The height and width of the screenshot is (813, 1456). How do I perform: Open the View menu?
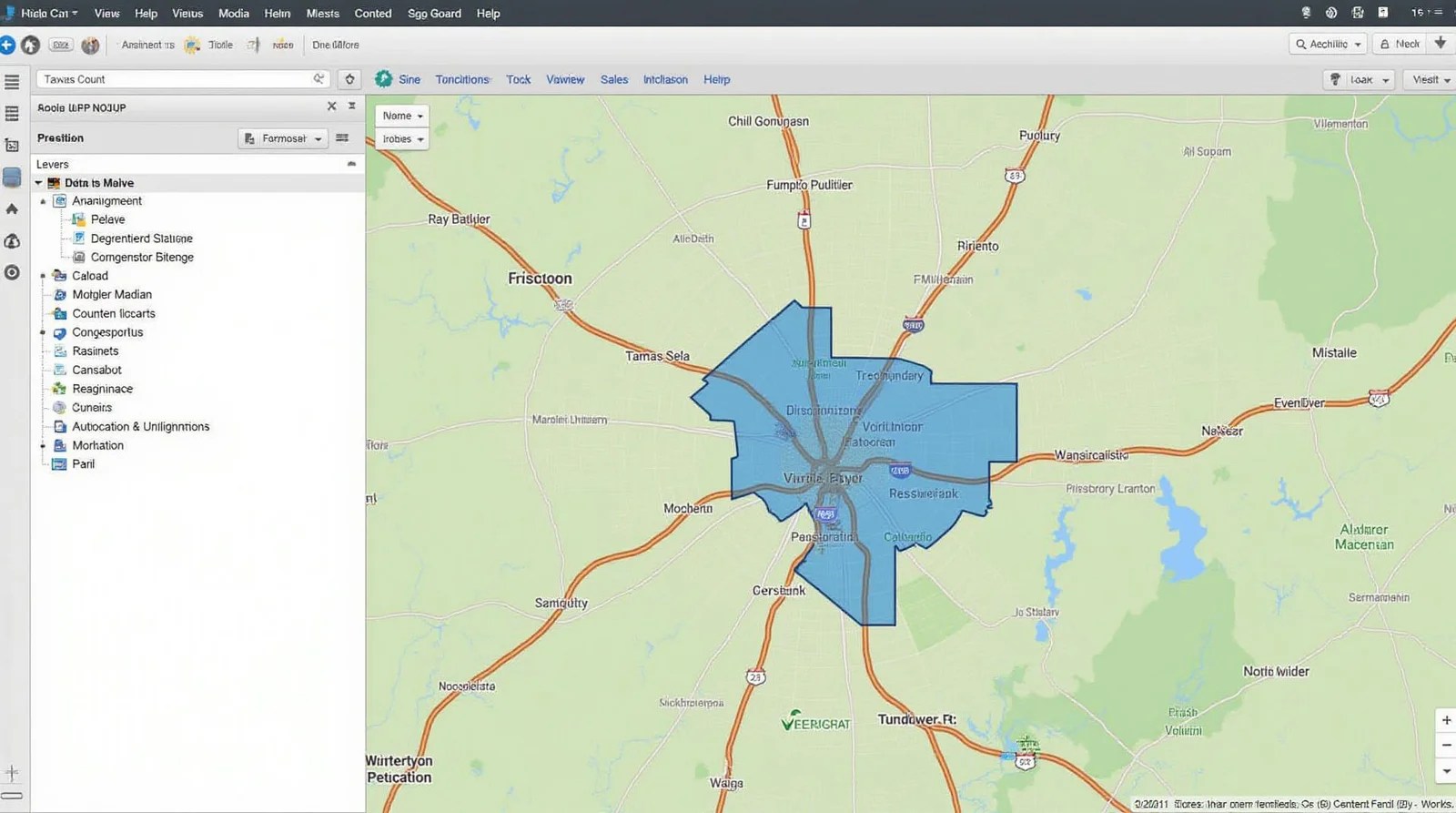click(106, 13)
